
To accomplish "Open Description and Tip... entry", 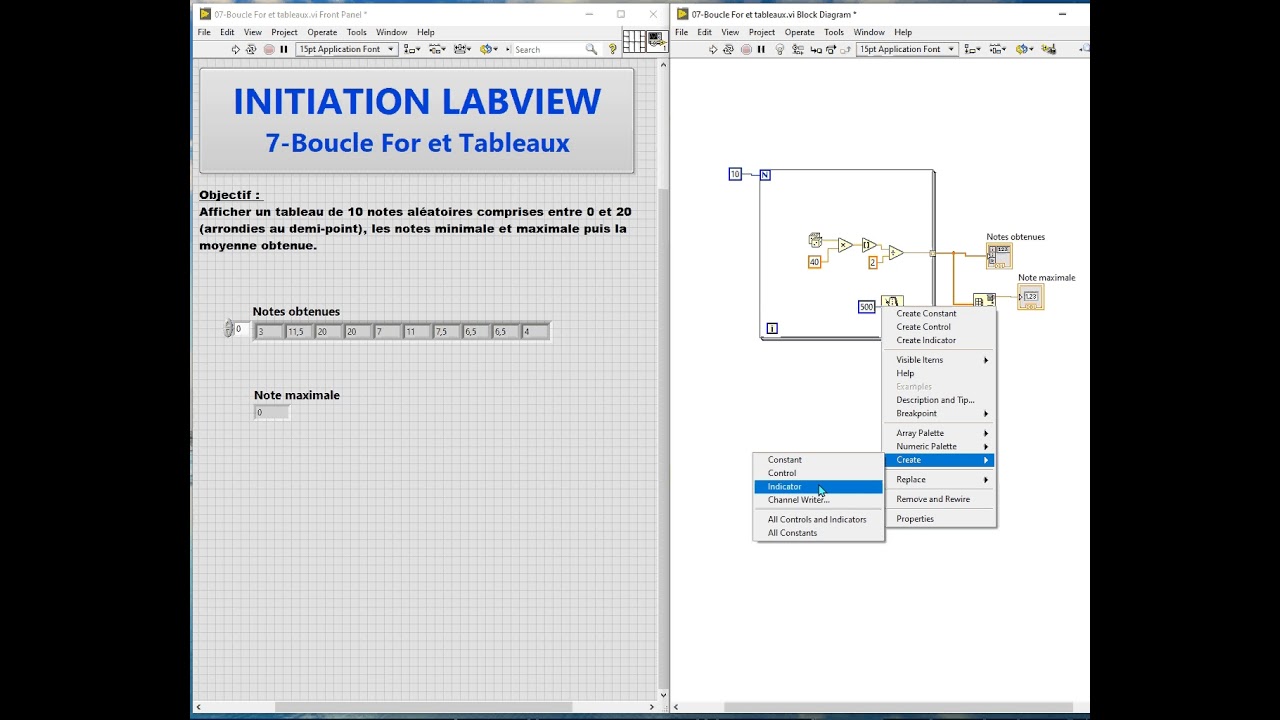I will (940, 400).
